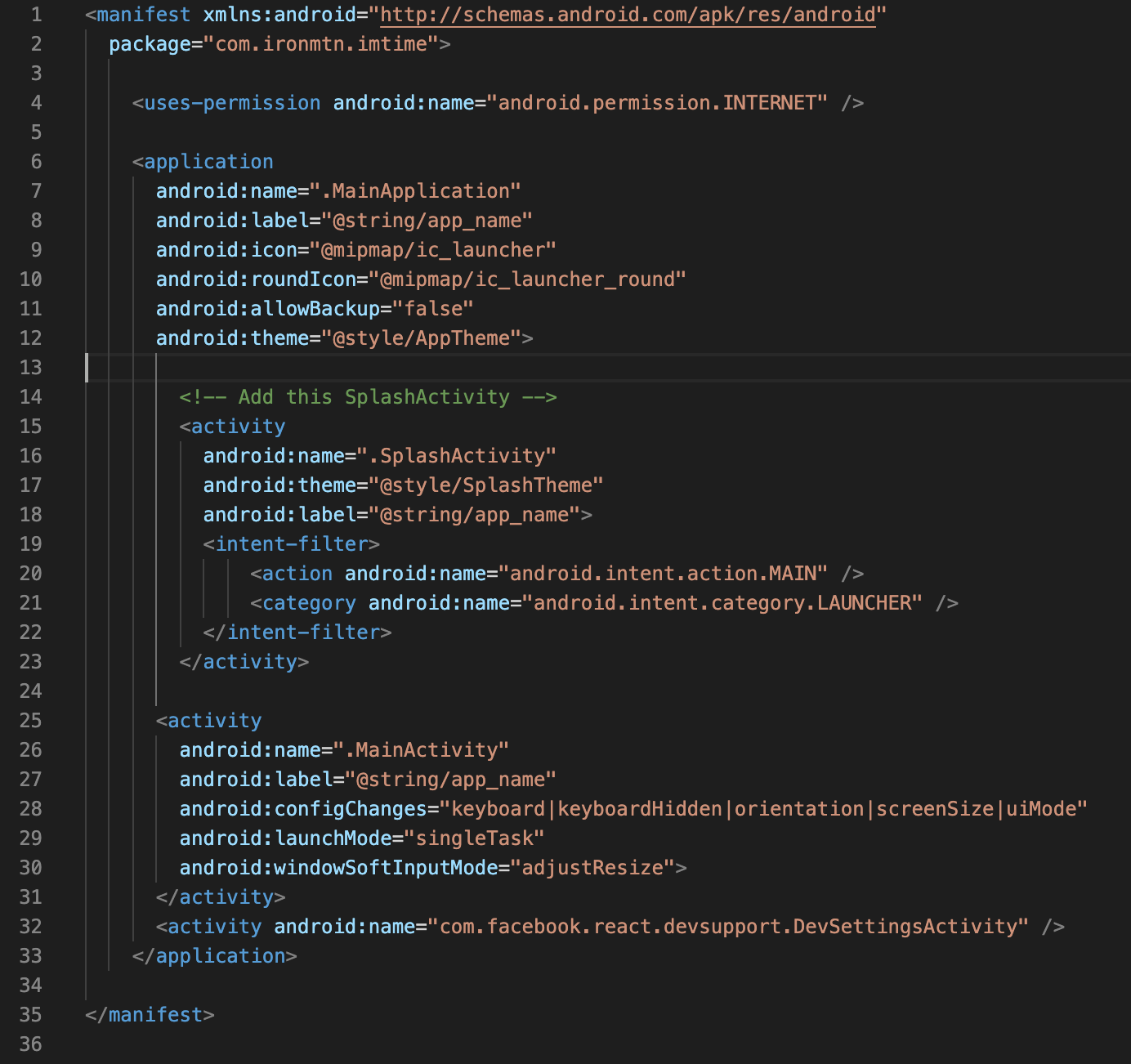1131x1064 pixels.
Task: Click ".MainApplication" attribute value
Action: click(415, 191)
